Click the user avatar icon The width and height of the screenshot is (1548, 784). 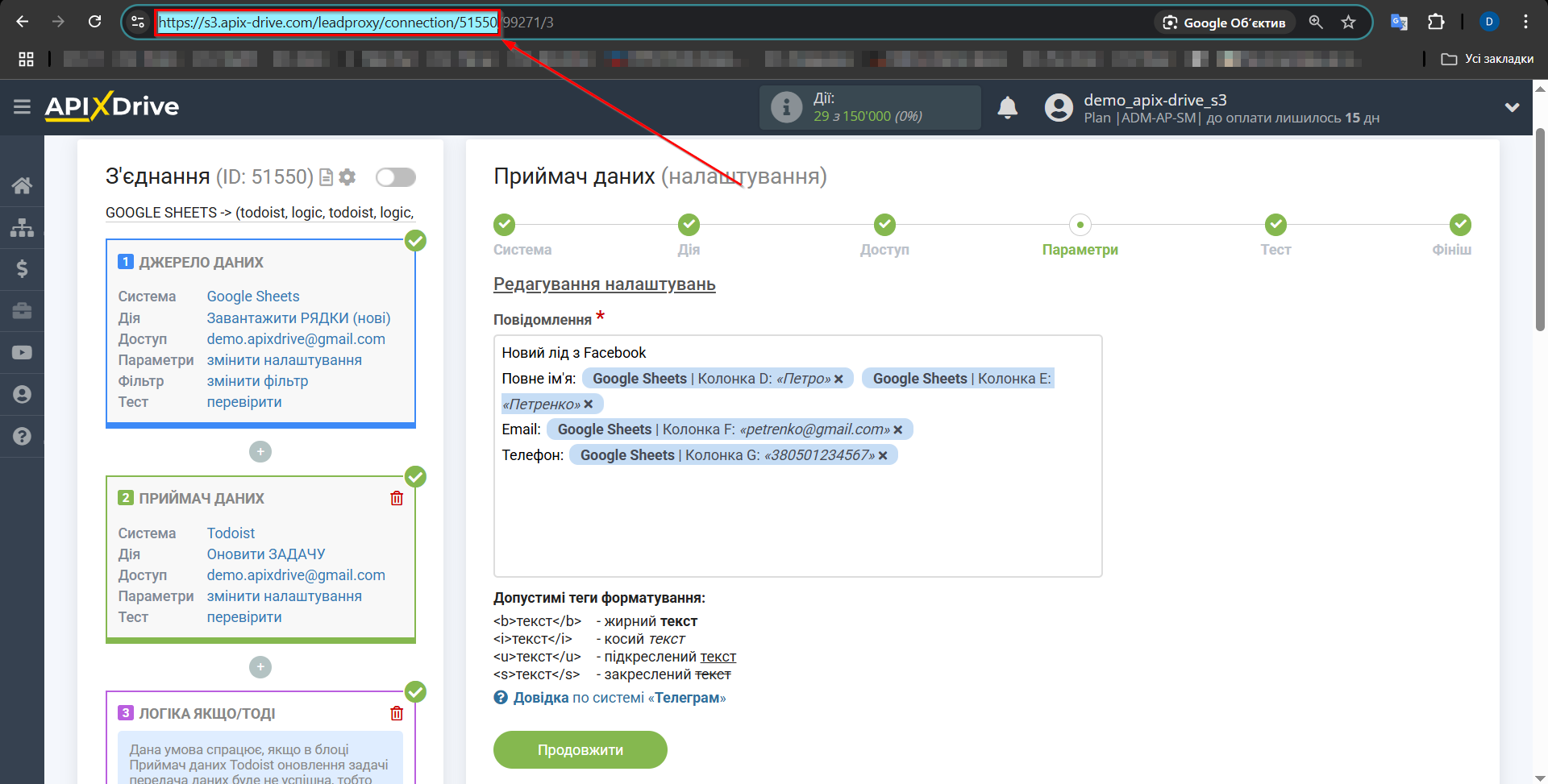pyautogui.click(x=1059, y=107)
